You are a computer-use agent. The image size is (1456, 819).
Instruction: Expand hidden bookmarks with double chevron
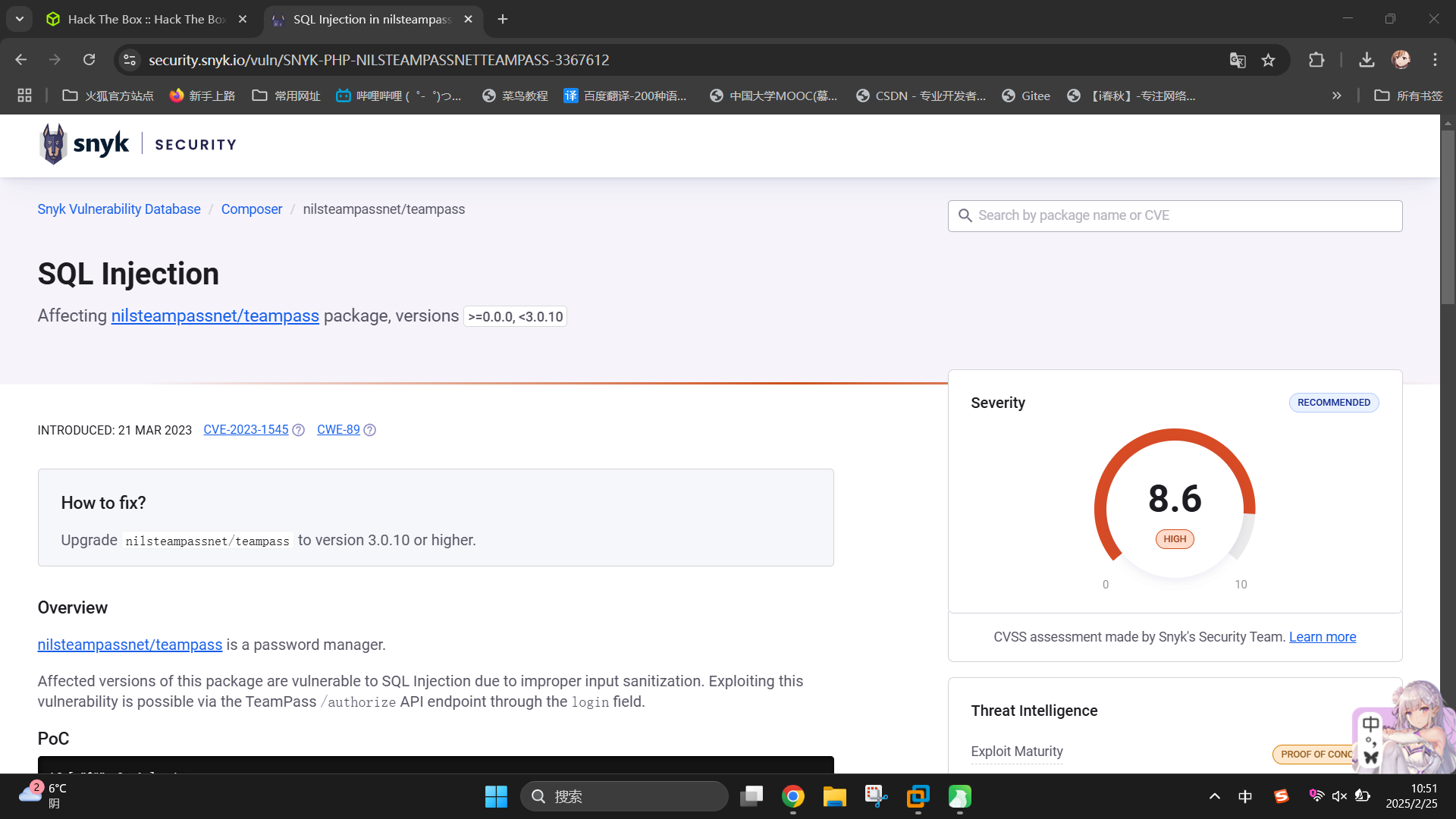point(1336,96)
